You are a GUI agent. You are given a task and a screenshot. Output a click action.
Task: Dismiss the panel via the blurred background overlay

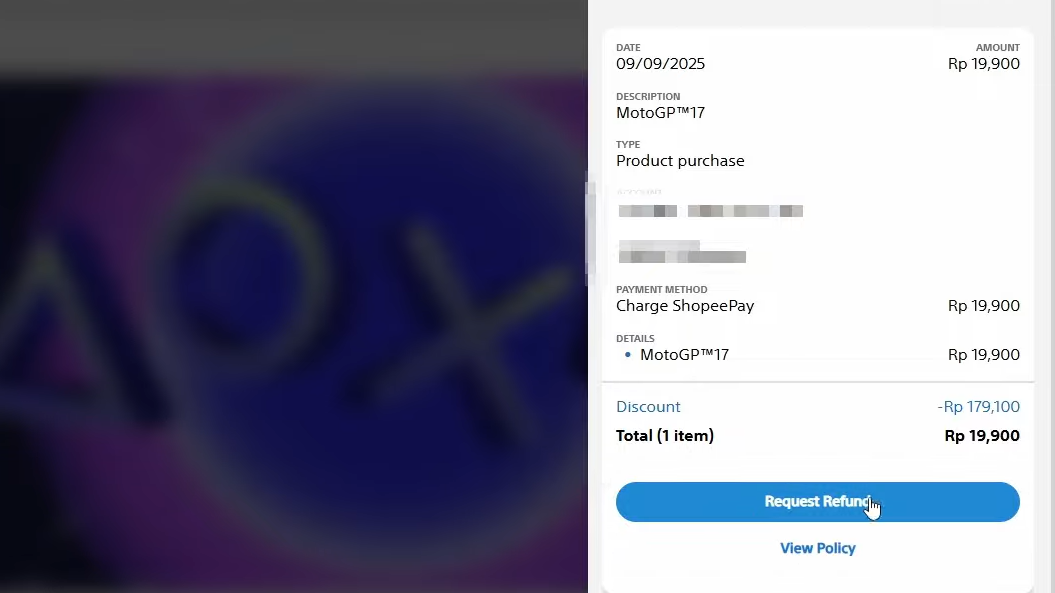point(293,296)
